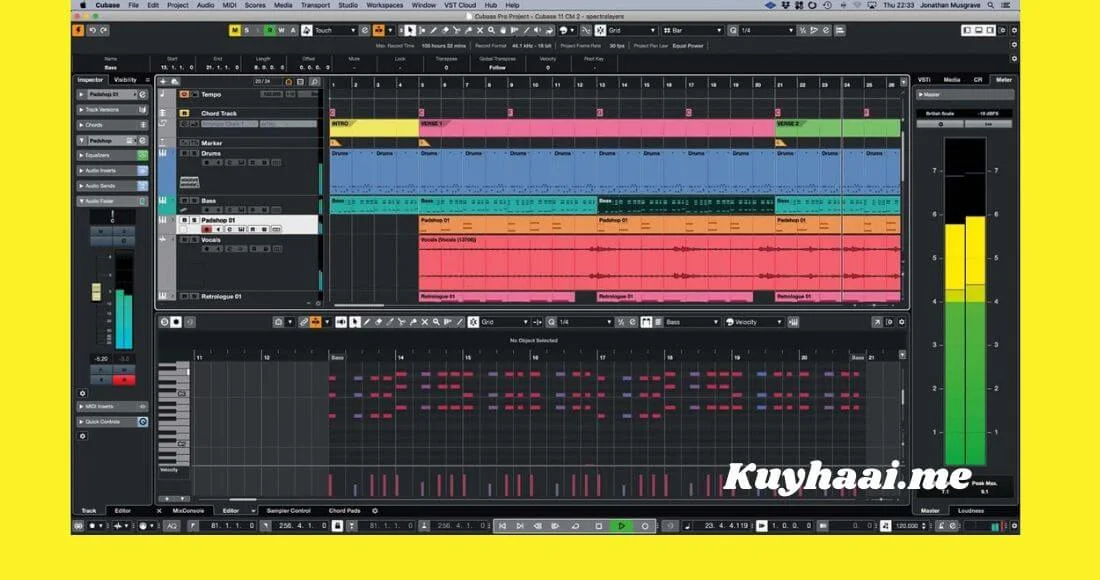Open the project Setup gear at top right
This screenshot has height=580, width=1100.
coord(1014,30)
